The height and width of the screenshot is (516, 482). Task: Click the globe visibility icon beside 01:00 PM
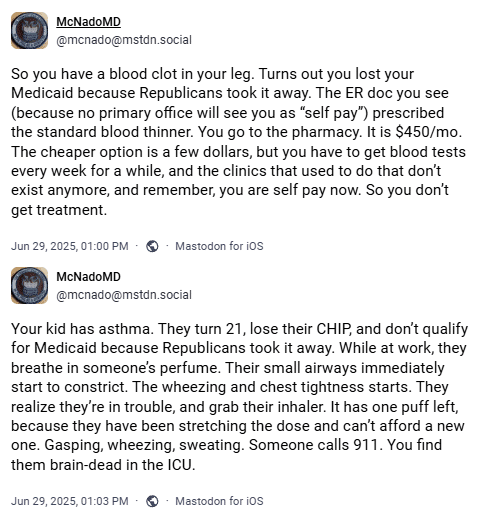(152, 246)
